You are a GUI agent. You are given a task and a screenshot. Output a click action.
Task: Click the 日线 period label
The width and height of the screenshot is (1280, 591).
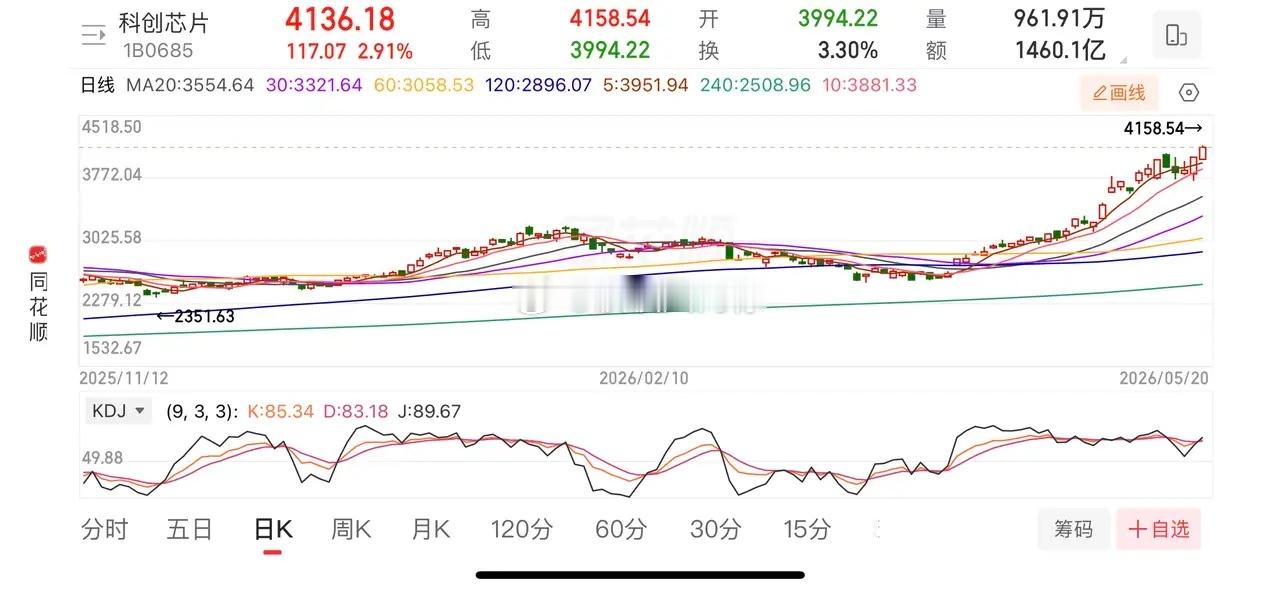point(98,85)
